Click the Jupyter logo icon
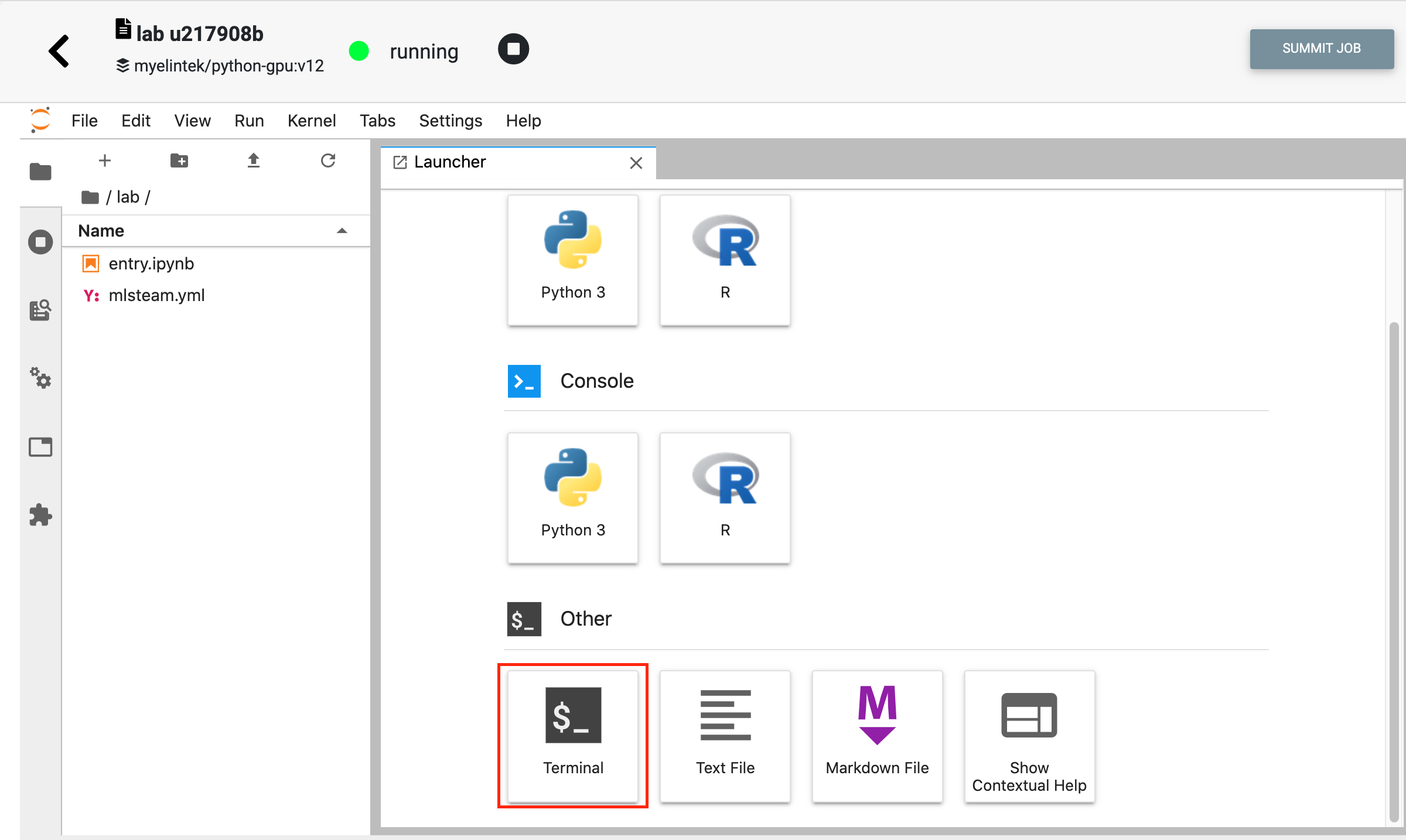 [x=40, y=120]
